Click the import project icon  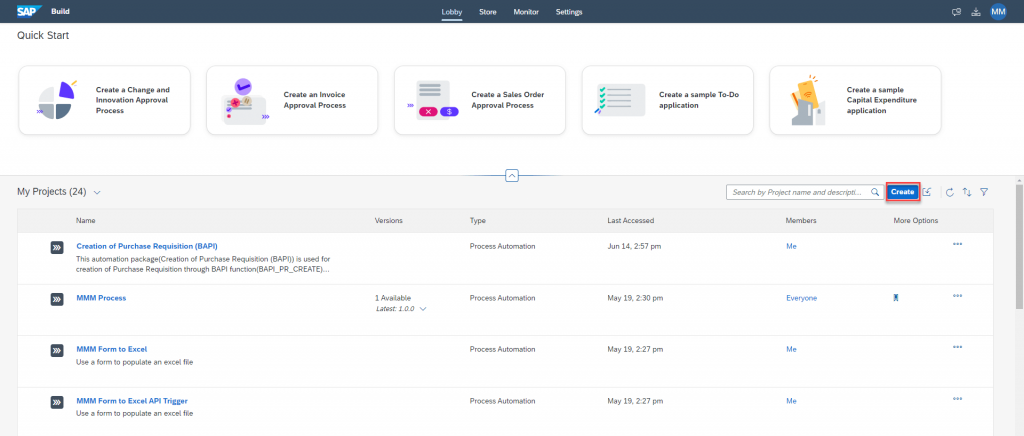point(927,192)
